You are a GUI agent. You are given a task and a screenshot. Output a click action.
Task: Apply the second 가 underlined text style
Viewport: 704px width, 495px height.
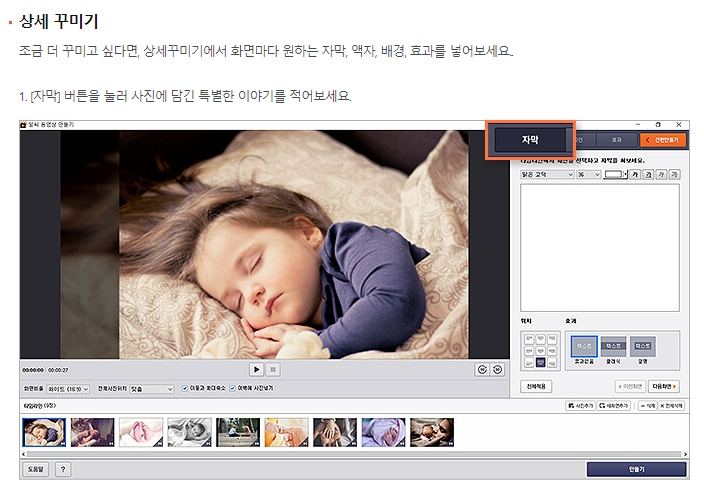point(648,174)
